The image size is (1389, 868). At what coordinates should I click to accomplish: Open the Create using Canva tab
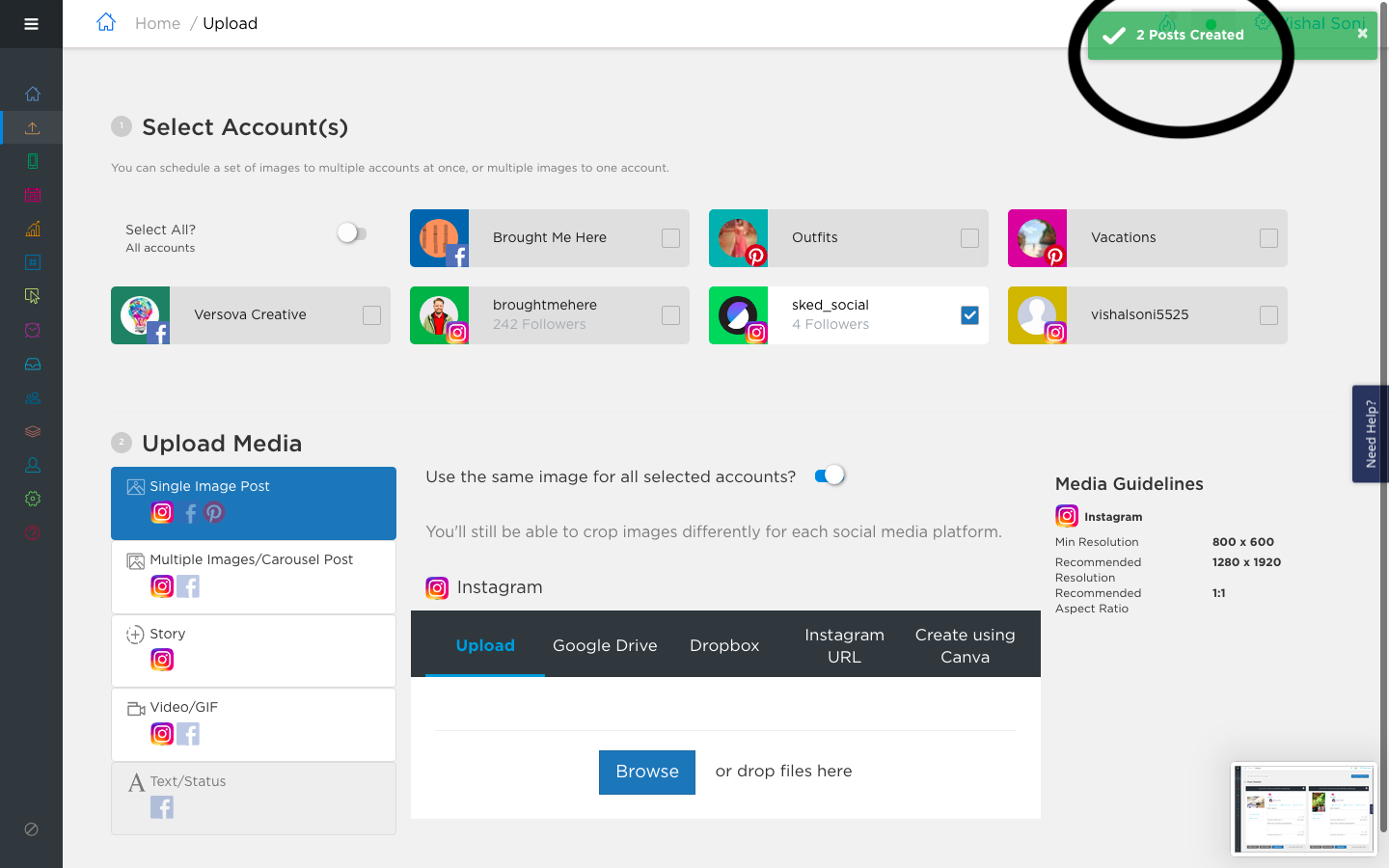pyautogui.click(x=965, y=645)
